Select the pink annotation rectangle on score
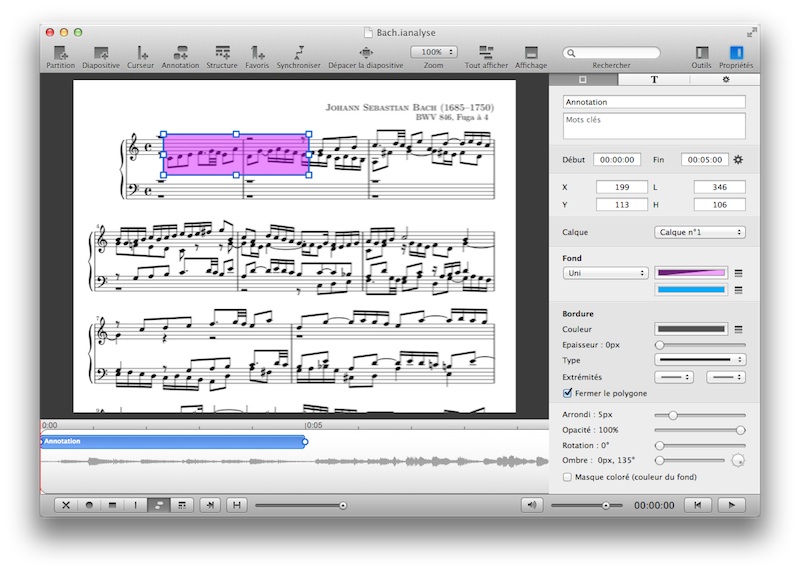The image size is (800, 572). coord(236,155)
